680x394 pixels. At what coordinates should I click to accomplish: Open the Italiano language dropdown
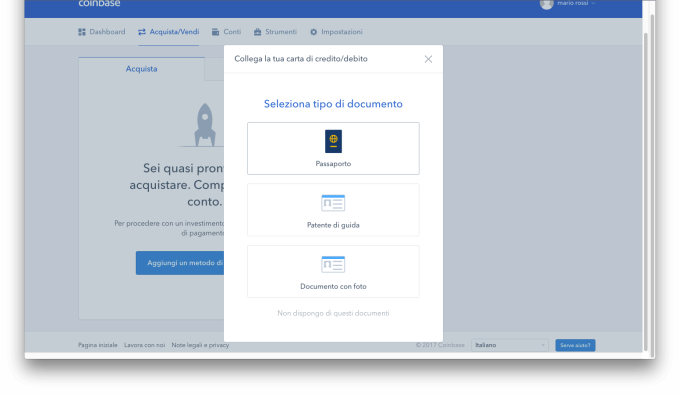click(510, 345)
